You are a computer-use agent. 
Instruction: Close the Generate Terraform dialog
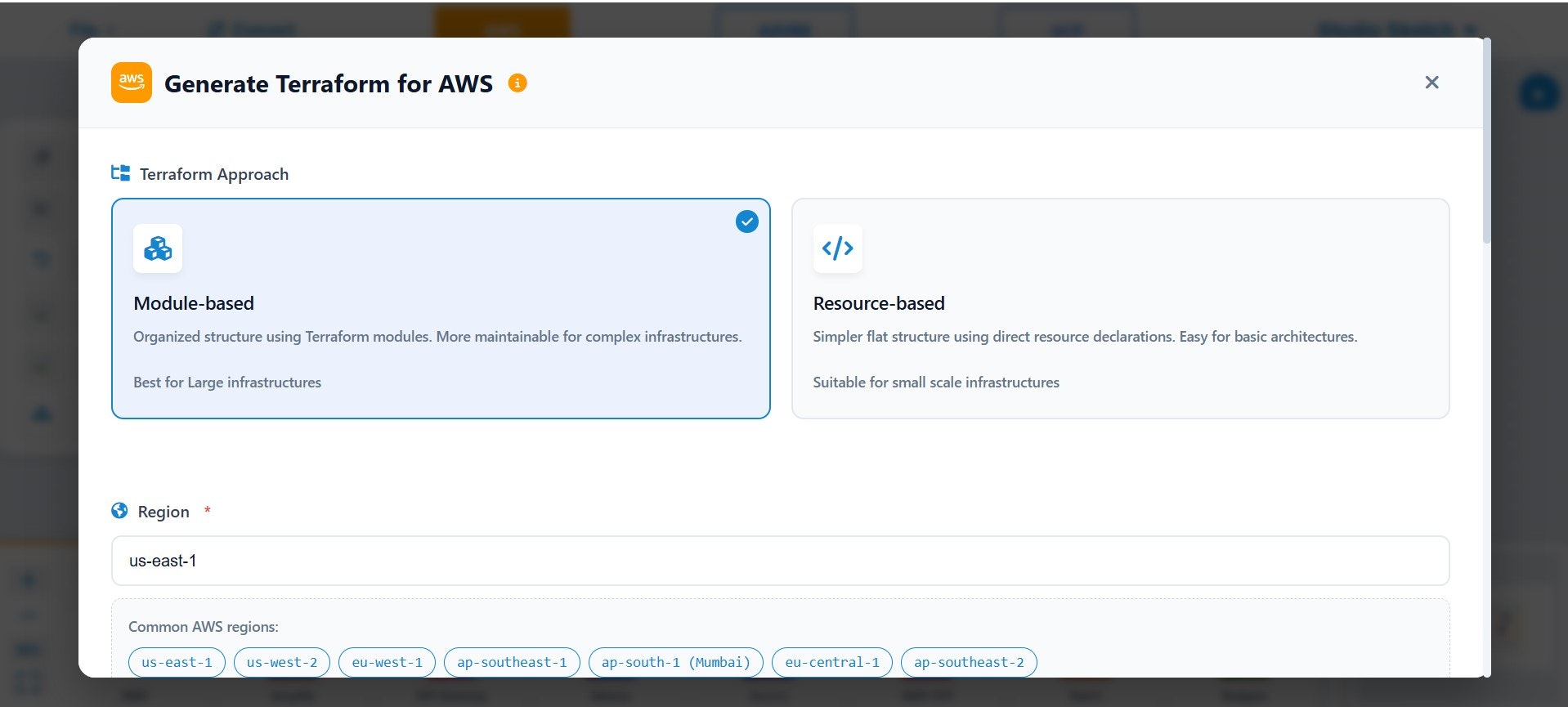tap(1431, 83)
